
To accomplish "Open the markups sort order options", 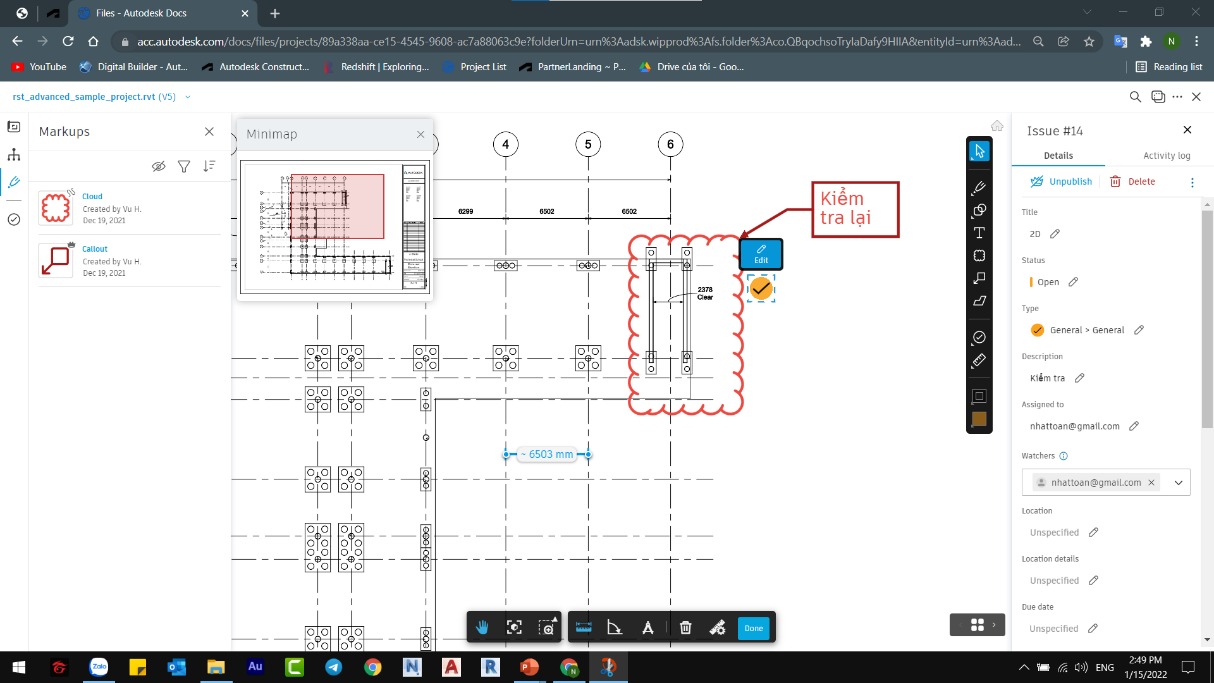I will (x=209, y=166).
